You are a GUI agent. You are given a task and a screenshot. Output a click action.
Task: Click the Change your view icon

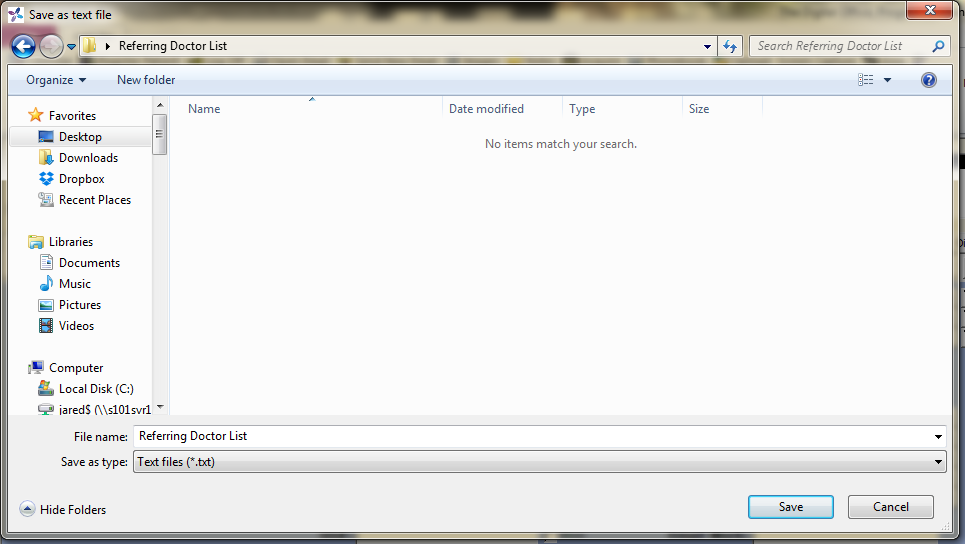pyautogui.click(x=865, y=80)
